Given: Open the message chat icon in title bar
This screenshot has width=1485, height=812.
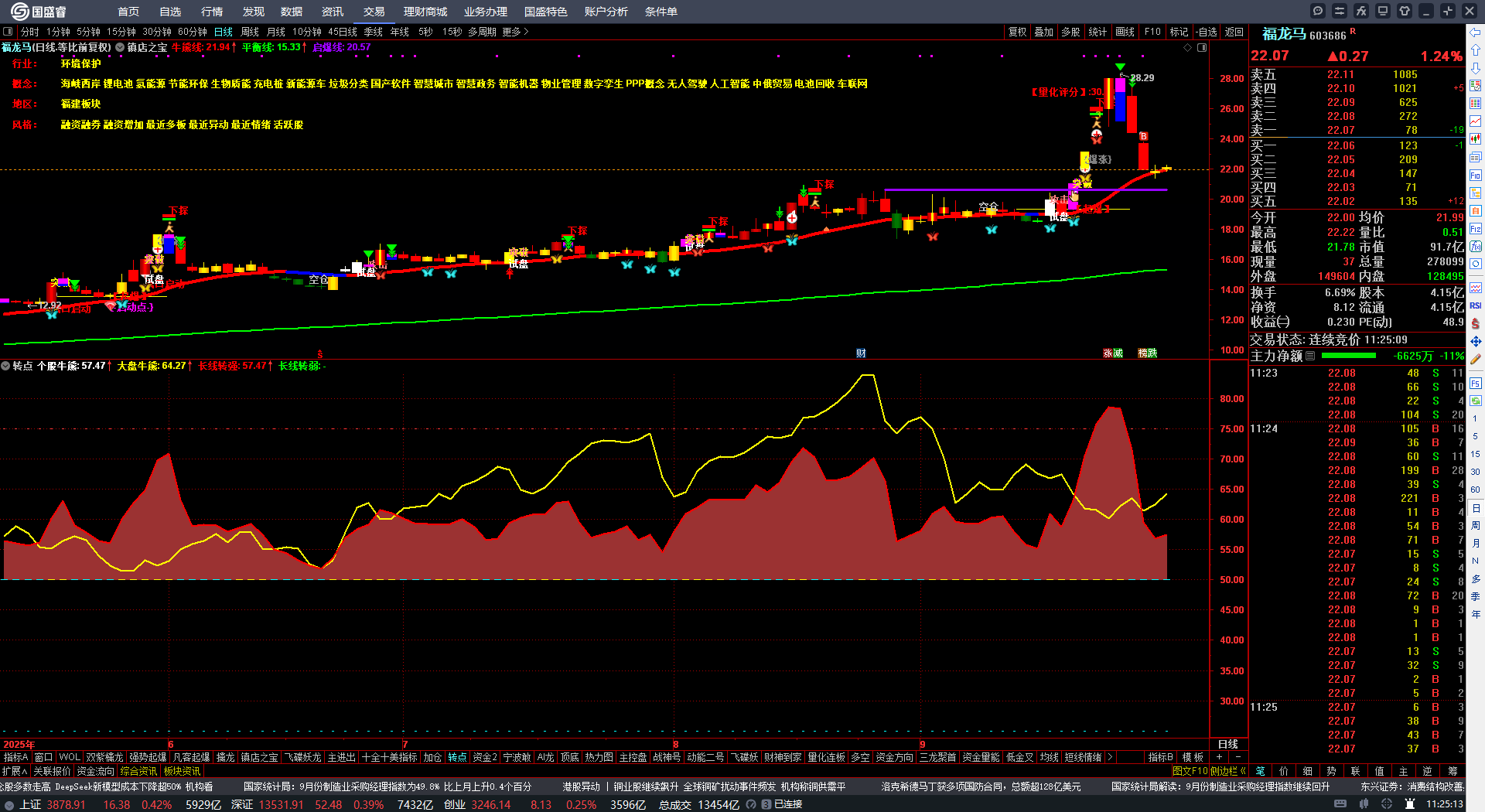Looking at the screenshot, I should (x=1318, y=11).
